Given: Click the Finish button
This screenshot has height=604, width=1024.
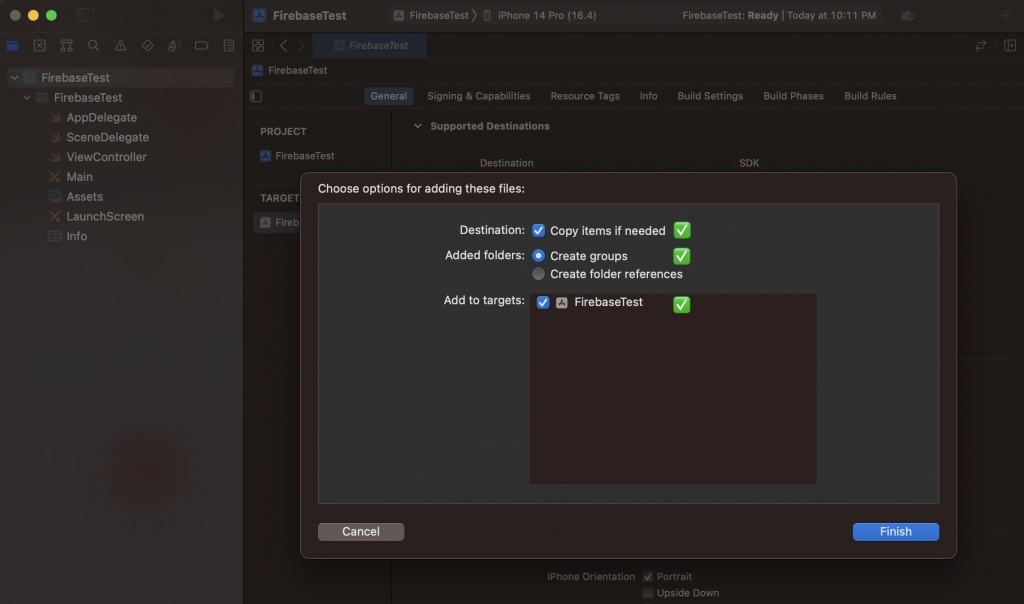Looking at the screenshot, I should click(896, 532).
